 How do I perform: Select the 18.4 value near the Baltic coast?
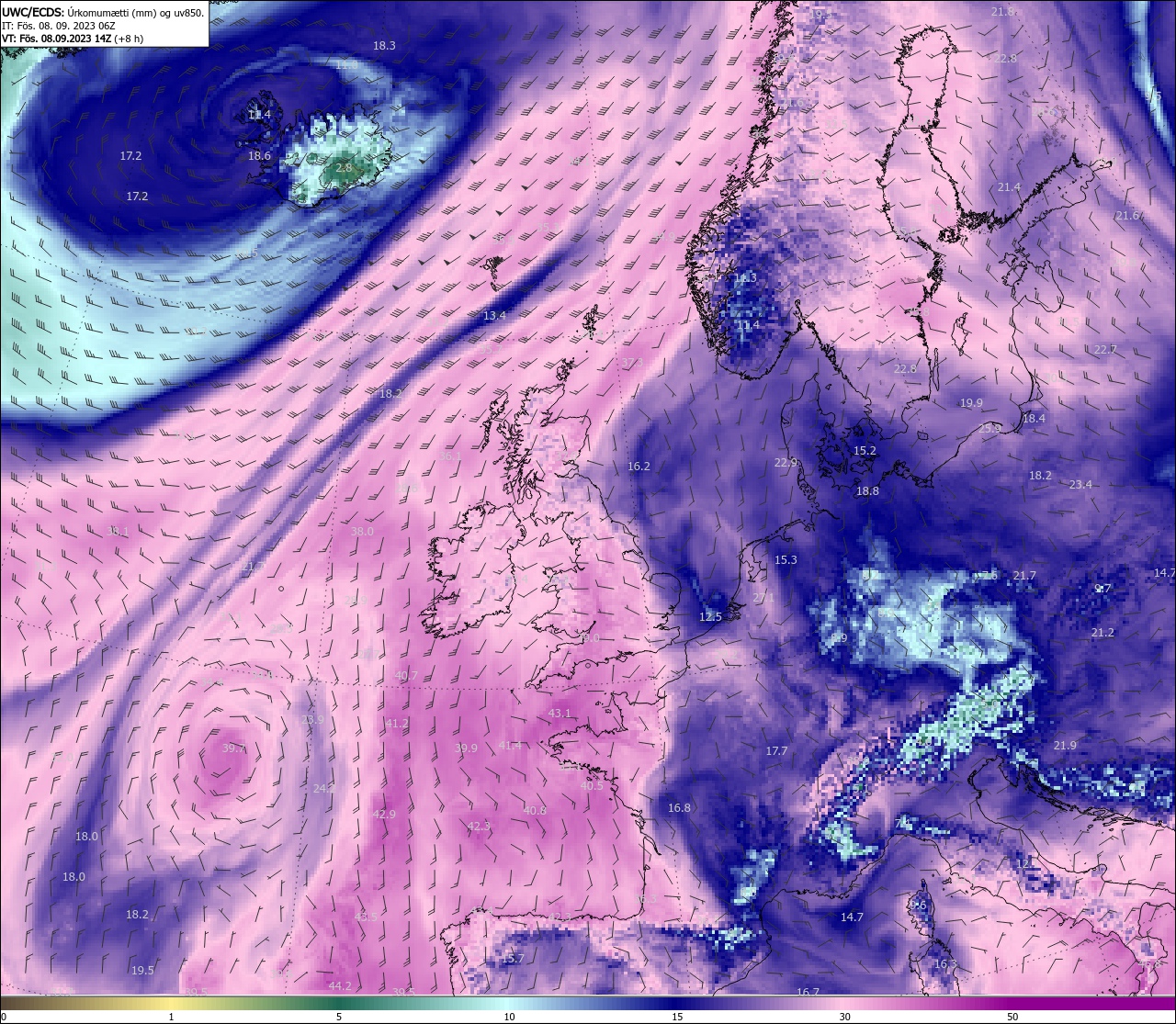pos(1034,418)
